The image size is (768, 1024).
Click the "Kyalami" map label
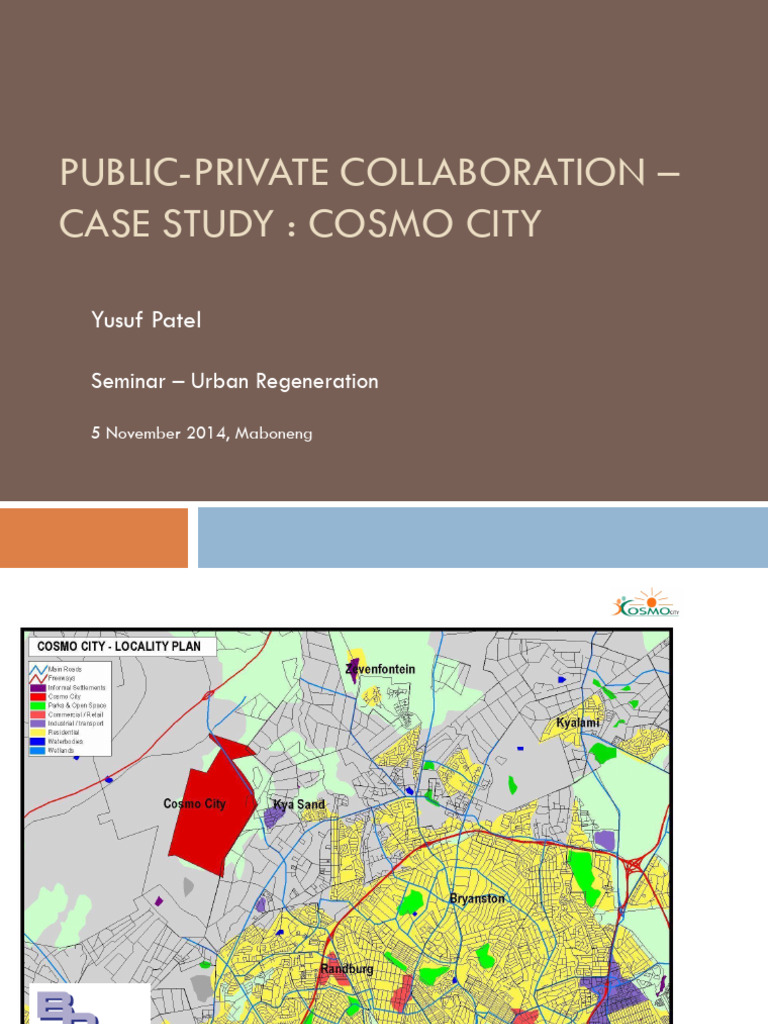[578, 723]
